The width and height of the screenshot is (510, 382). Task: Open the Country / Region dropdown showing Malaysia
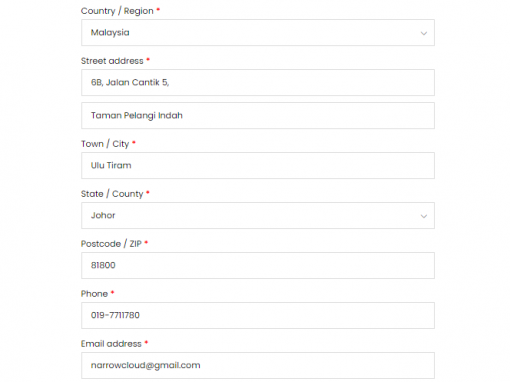click(x=258, y=33)
